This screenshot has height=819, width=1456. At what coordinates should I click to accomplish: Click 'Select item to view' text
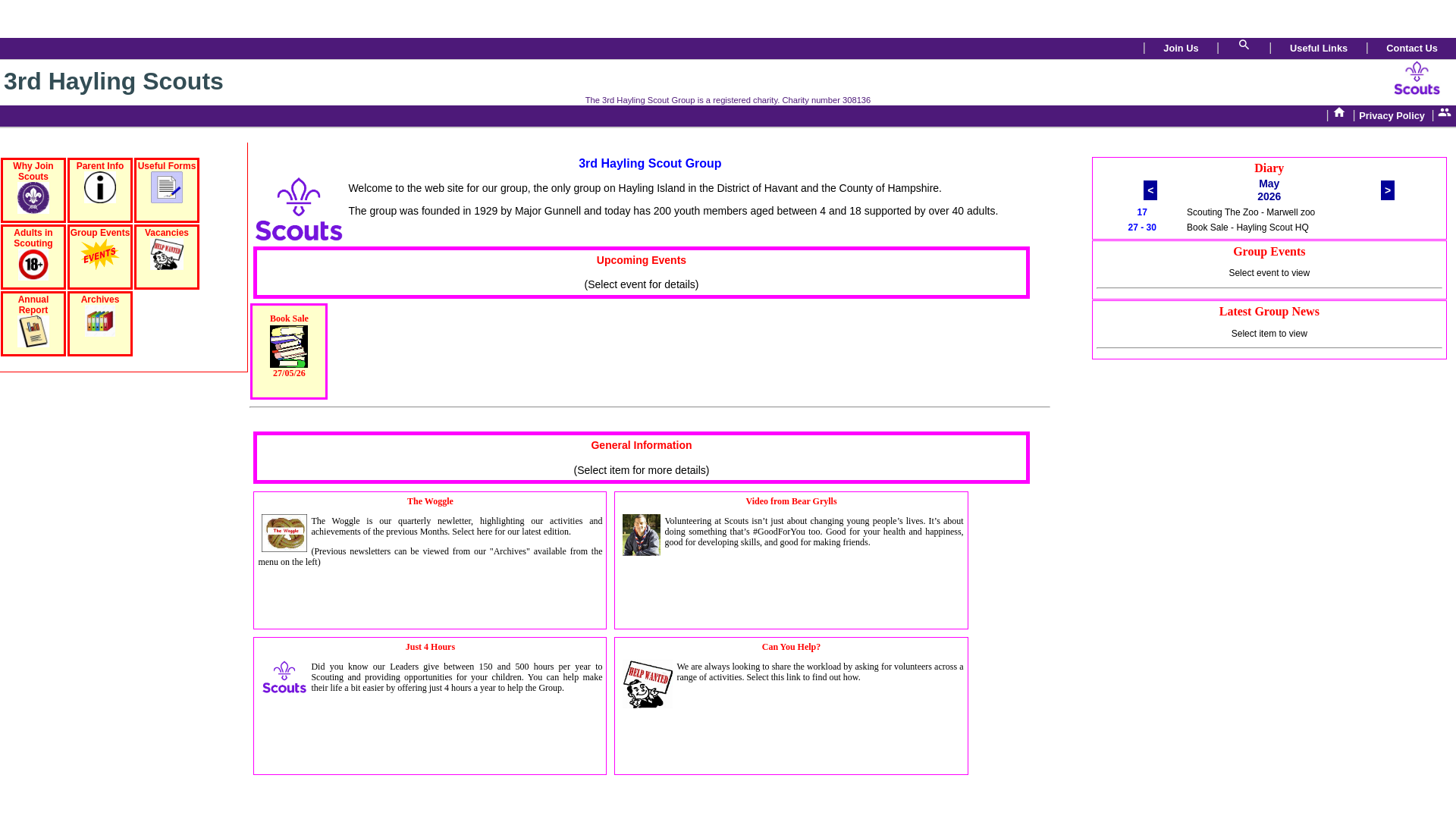tap(1269, 334)
